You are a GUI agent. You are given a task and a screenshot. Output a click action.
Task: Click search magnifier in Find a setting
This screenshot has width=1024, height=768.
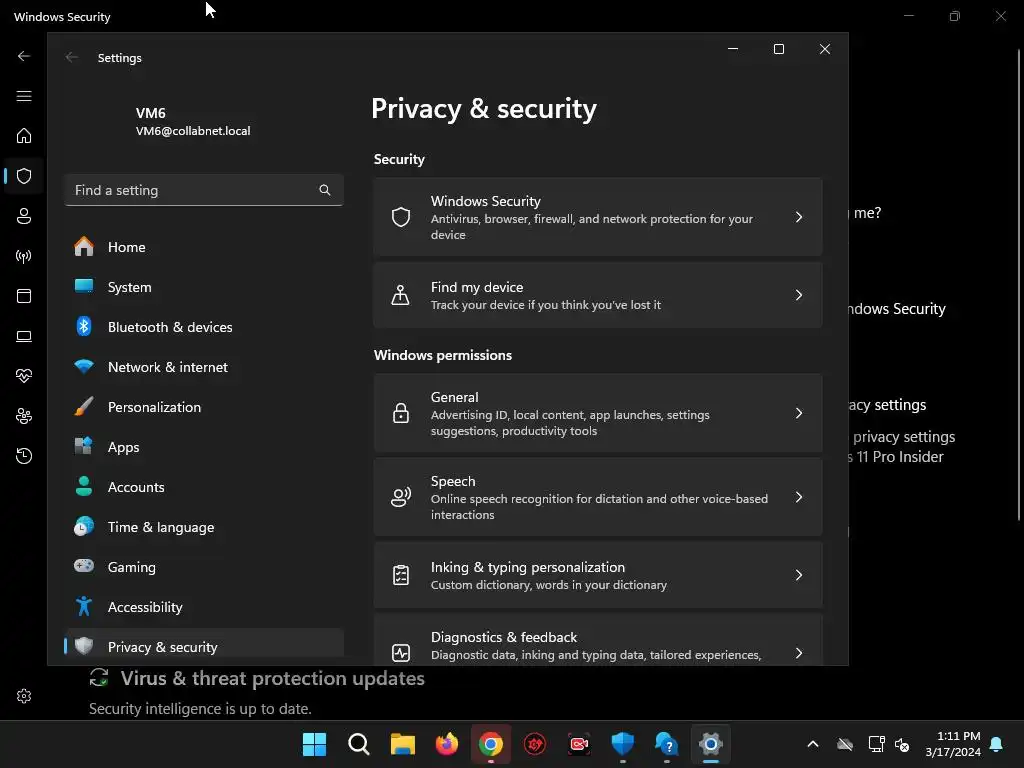325,190
